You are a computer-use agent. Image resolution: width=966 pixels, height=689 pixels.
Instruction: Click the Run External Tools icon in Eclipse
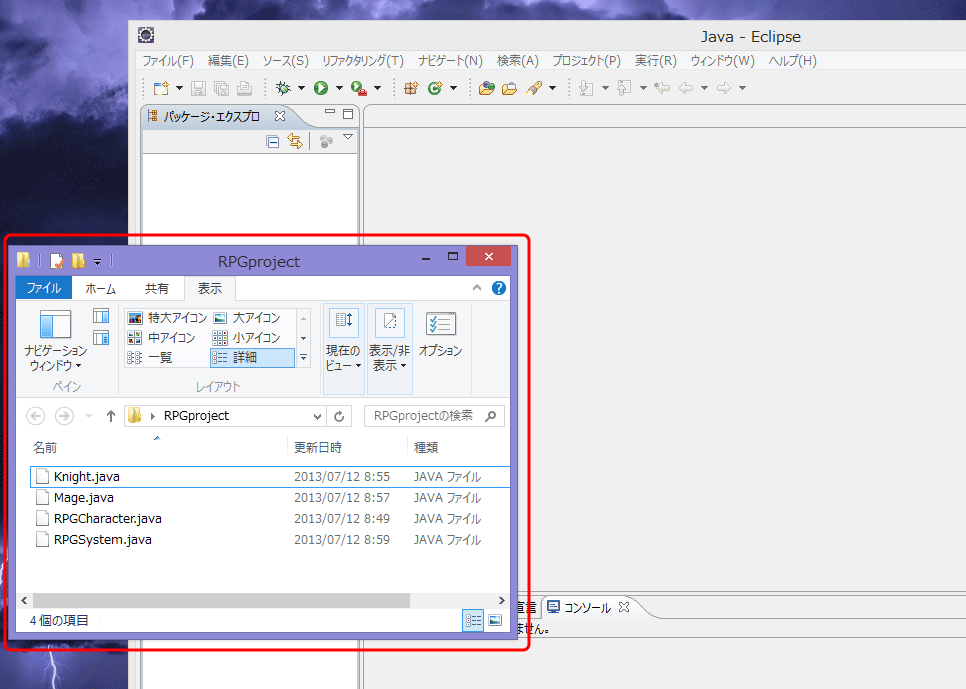coord(359,88)
